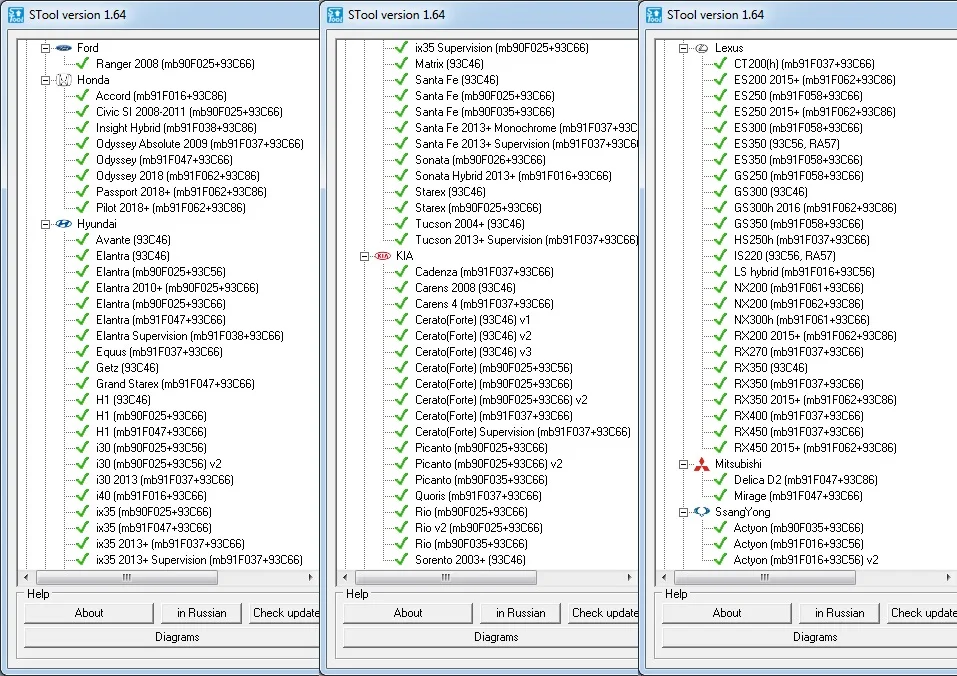
Task: Select GS300h 2016 entry
Action: tap(815, 208)
